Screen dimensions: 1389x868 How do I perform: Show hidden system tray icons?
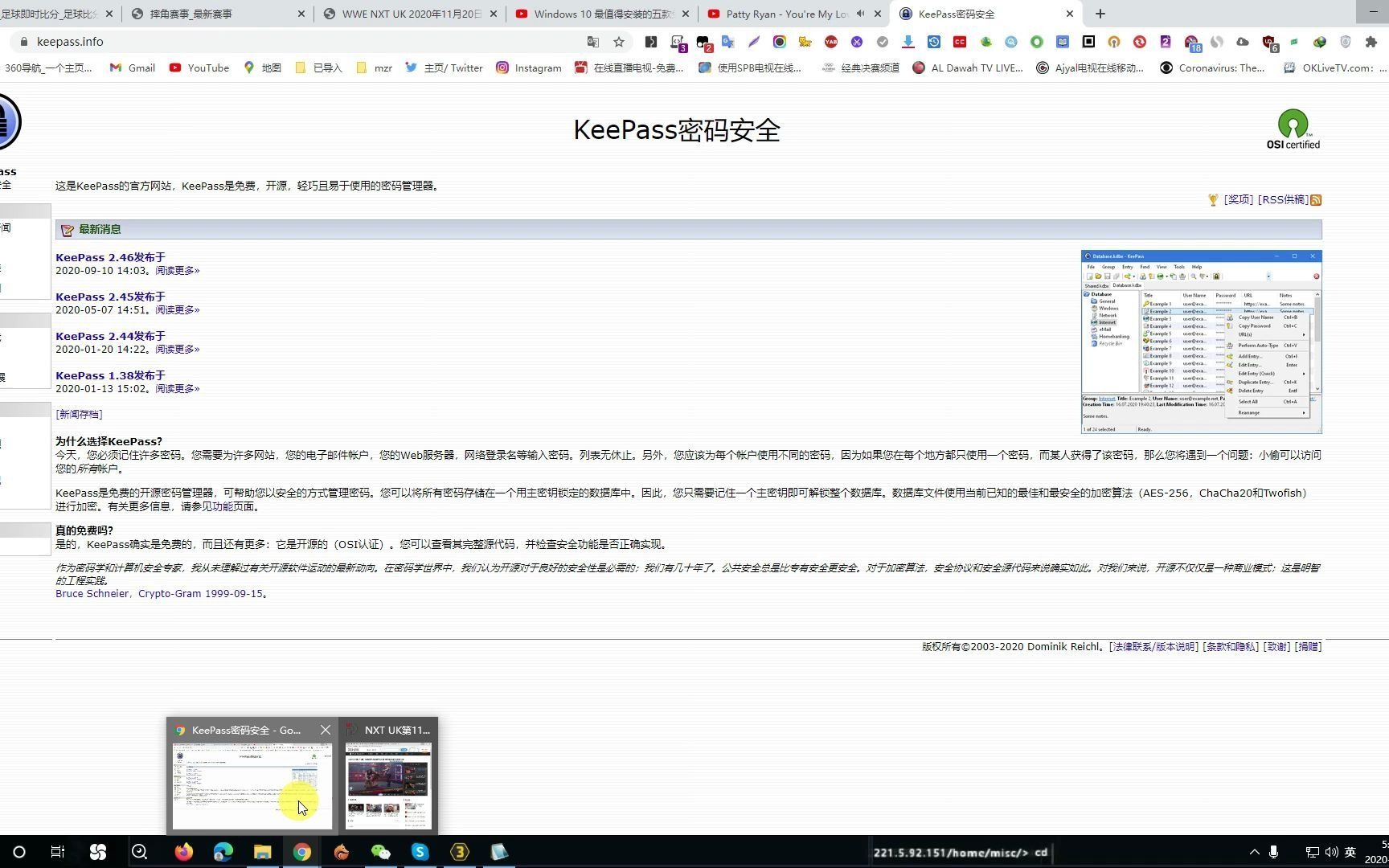[1254, 852]
